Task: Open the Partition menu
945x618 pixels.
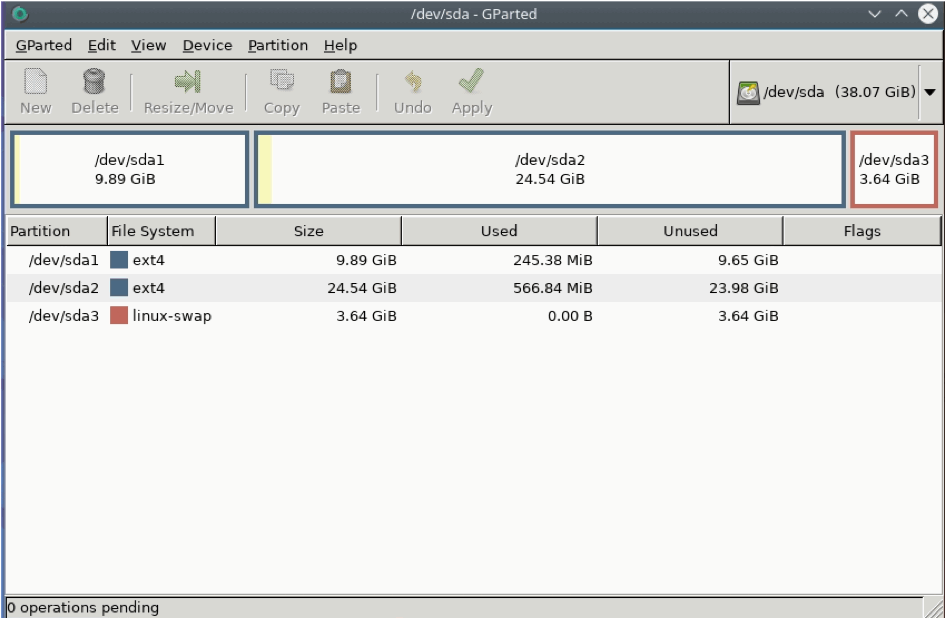Action: 278,45
